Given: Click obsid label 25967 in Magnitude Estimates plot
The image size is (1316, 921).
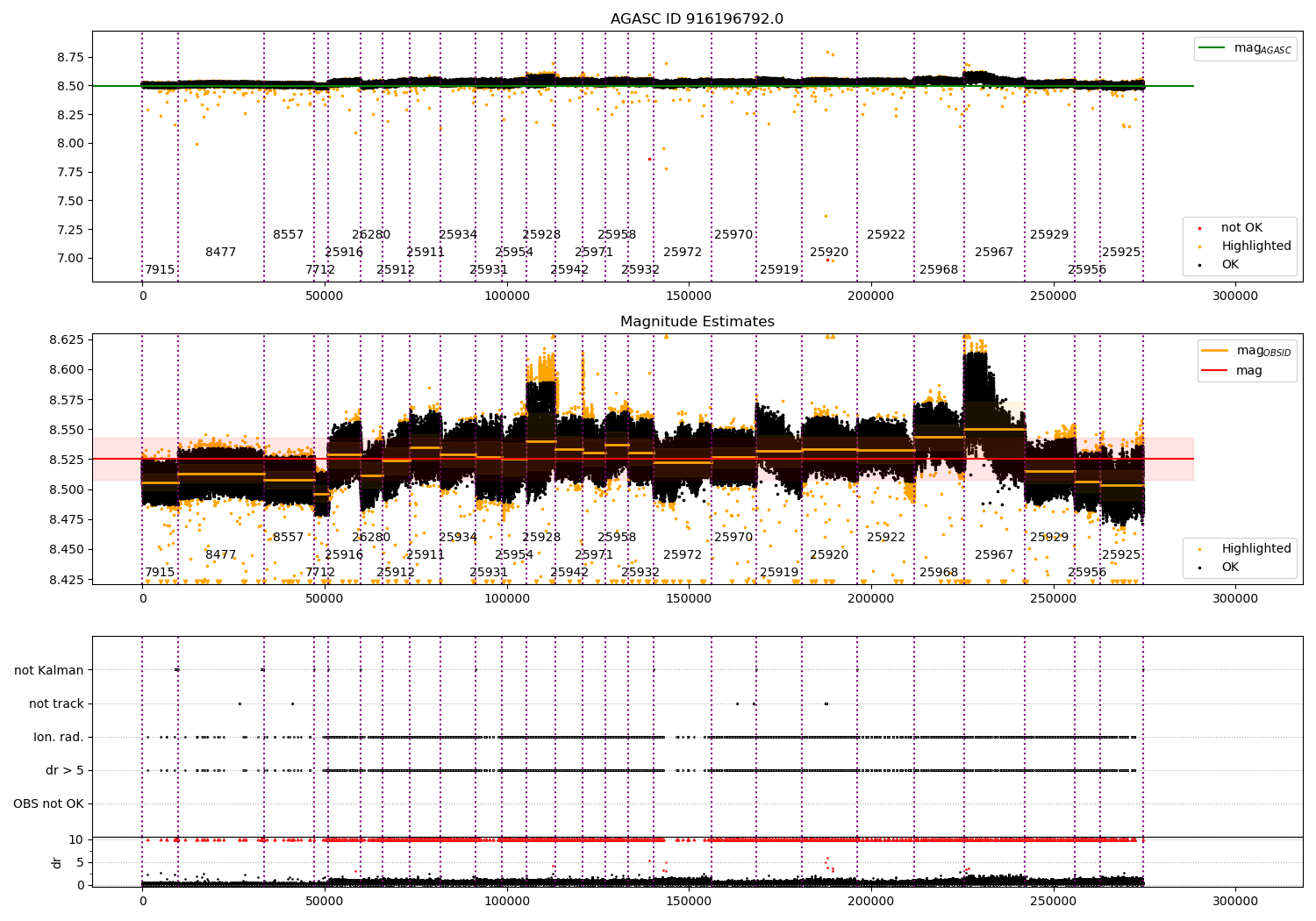Looking at the screenshot, I should (x=994, y=554).
